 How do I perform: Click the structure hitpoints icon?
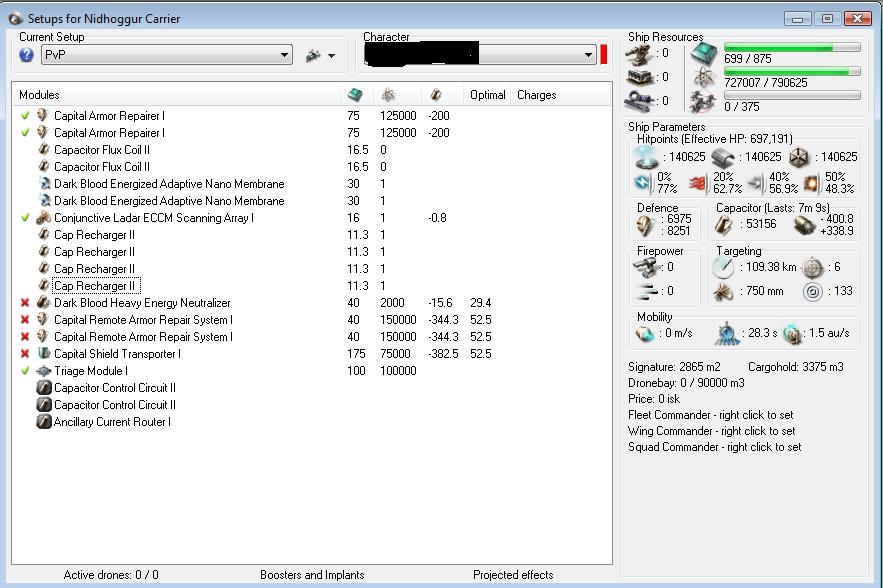tap(799, 157)
